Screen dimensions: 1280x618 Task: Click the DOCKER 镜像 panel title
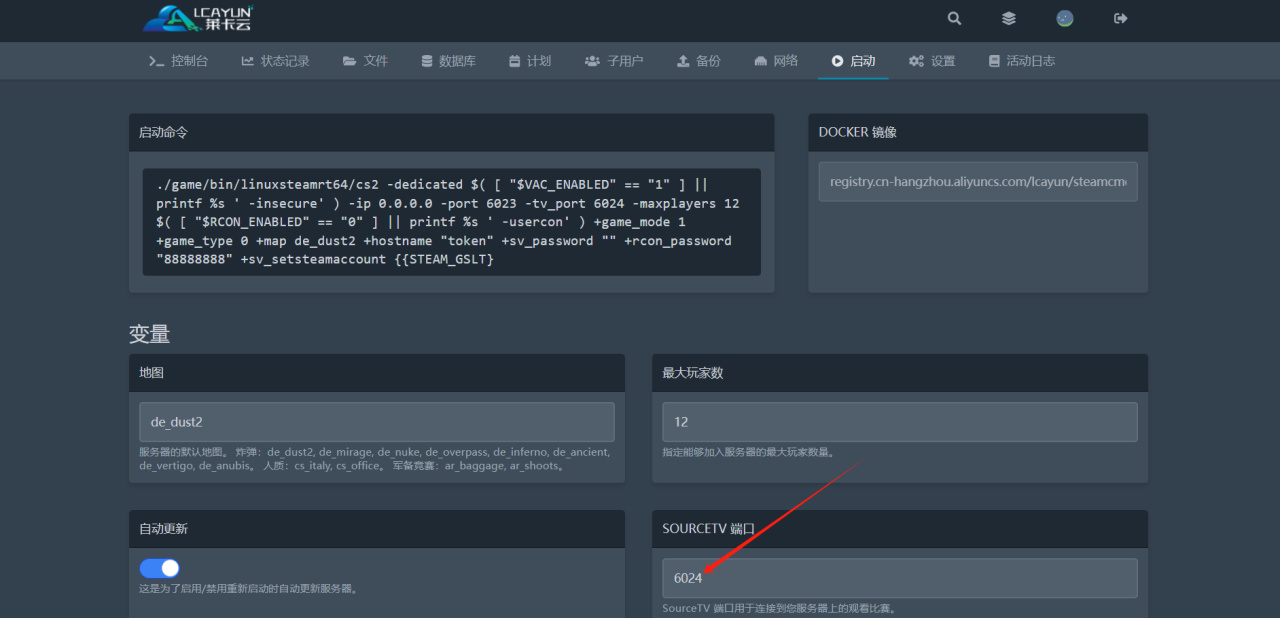857,132
